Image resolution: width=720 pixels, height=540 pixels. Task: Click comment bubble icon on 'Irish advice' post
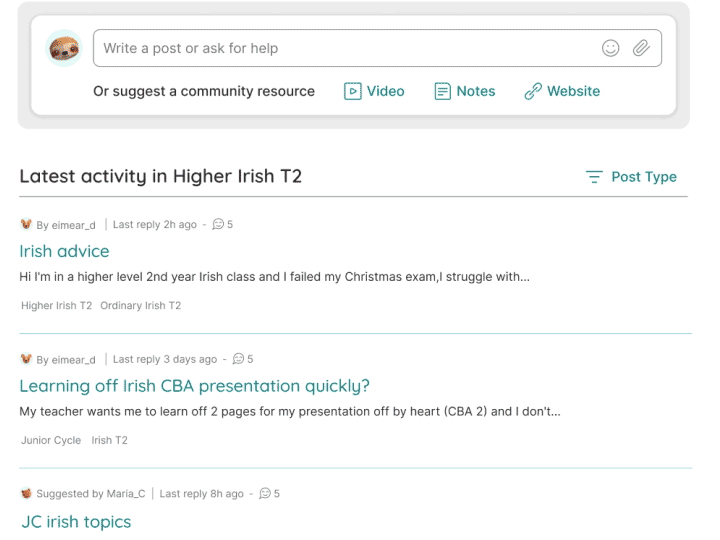[x=218, y=225]
